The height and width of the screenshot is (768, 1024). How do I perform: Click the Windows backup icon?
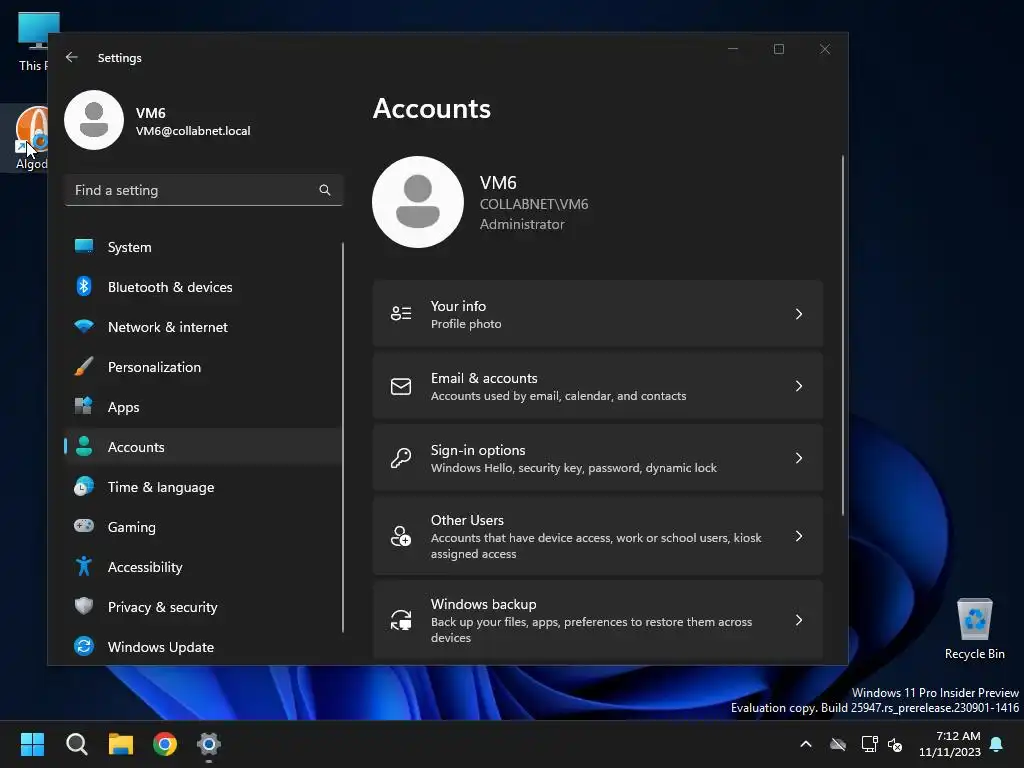click(401, 620)
